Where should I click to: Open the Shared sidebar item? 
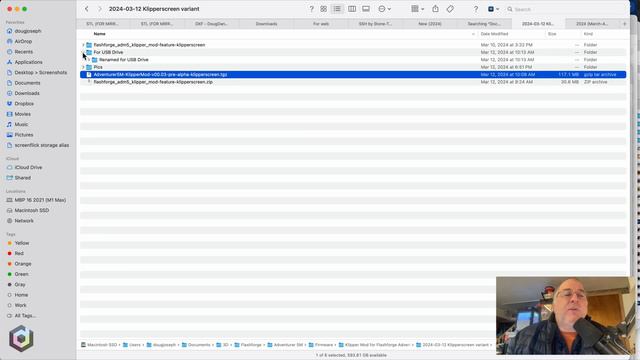pyautogui.click(x=22, y=178)
